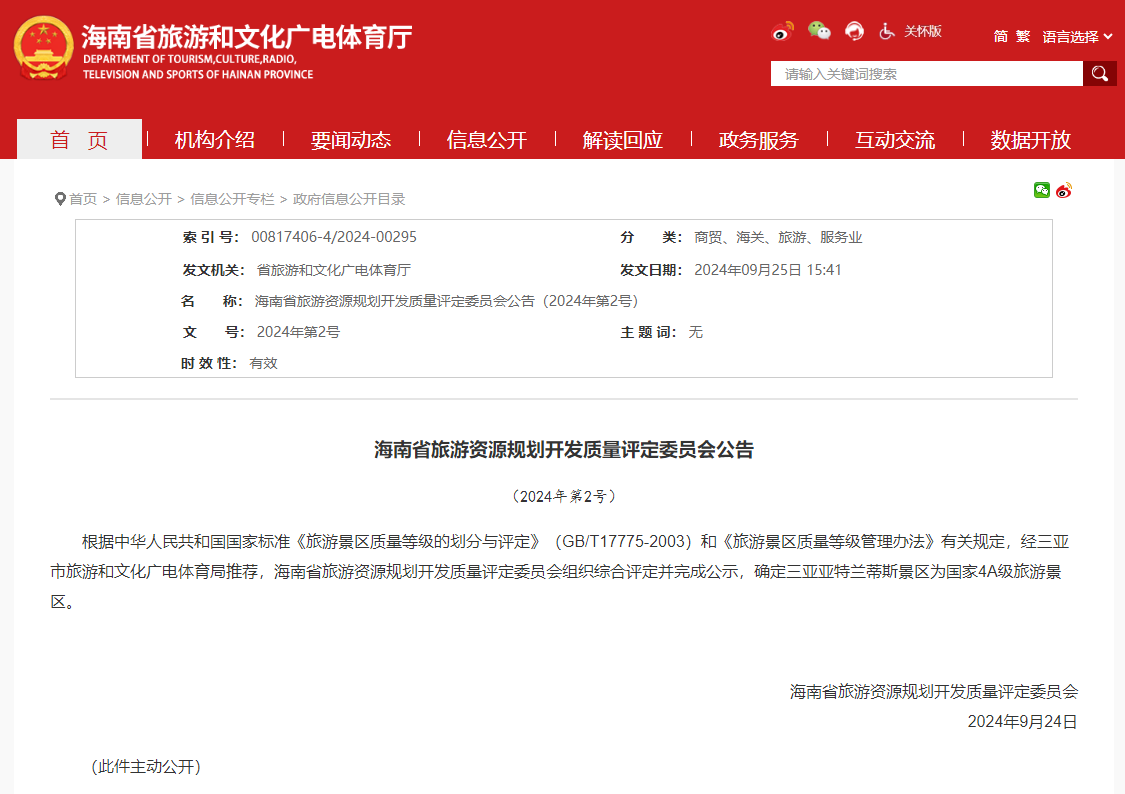Open the 互动交流 menu
1125x794 pixels.
pos(893,140)
